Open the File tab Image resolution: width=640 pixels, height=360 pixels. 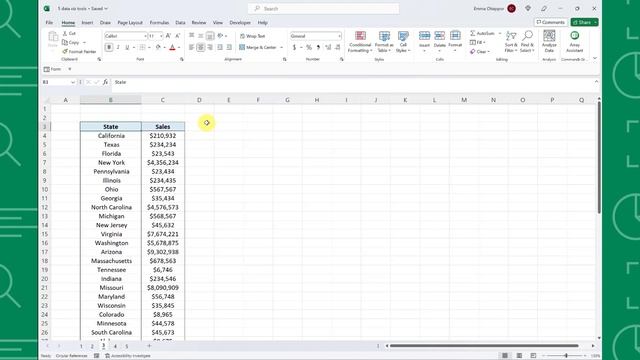click(x=49, y=22)
